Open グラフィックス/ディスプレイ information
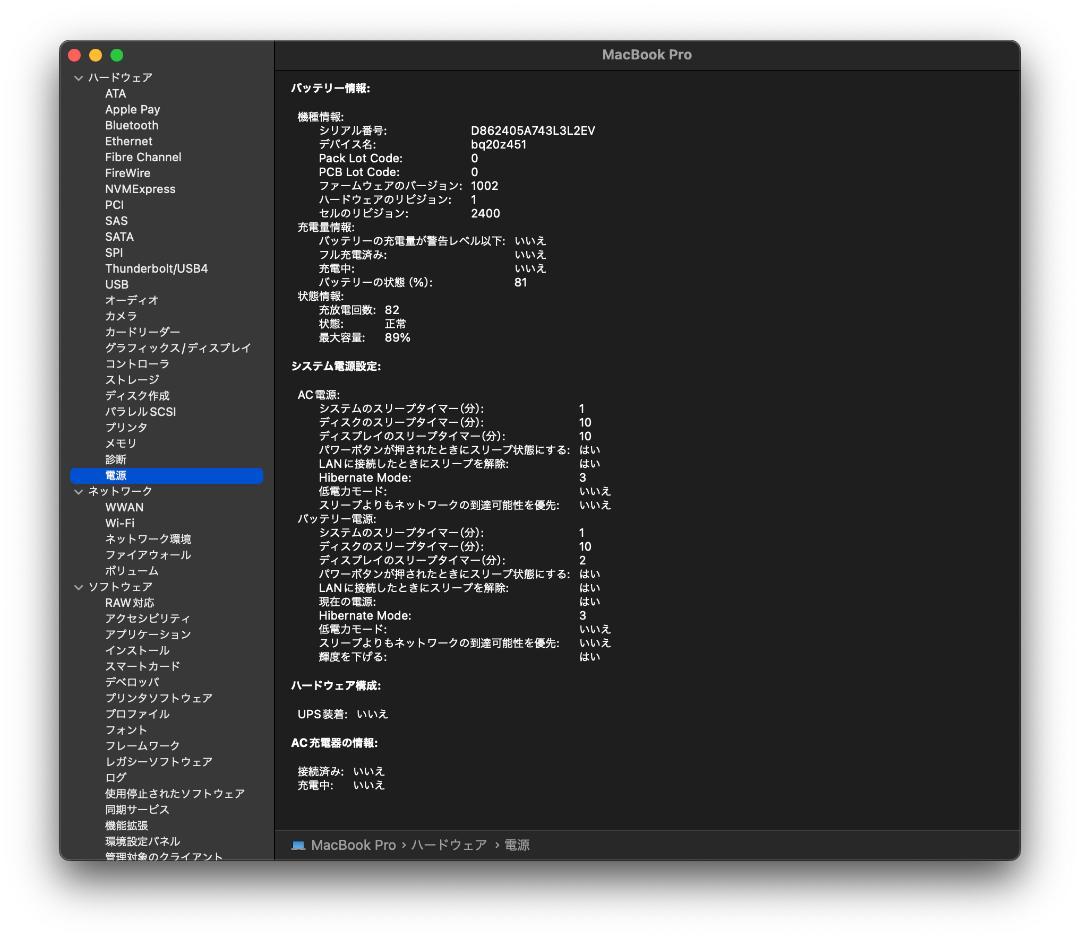 click(x=178, y=348)
